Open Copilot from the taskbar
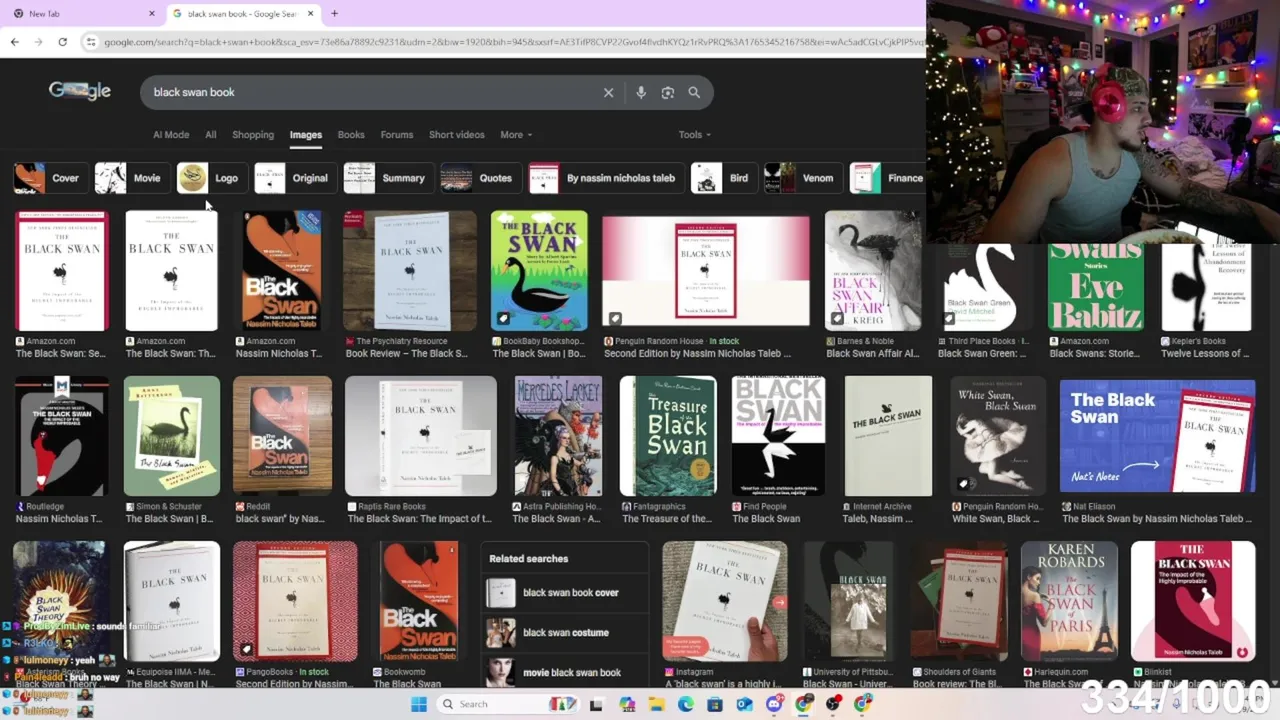The width and height of the screenshot is (1280, 720). pyautogui.click(x=627, y=704)
